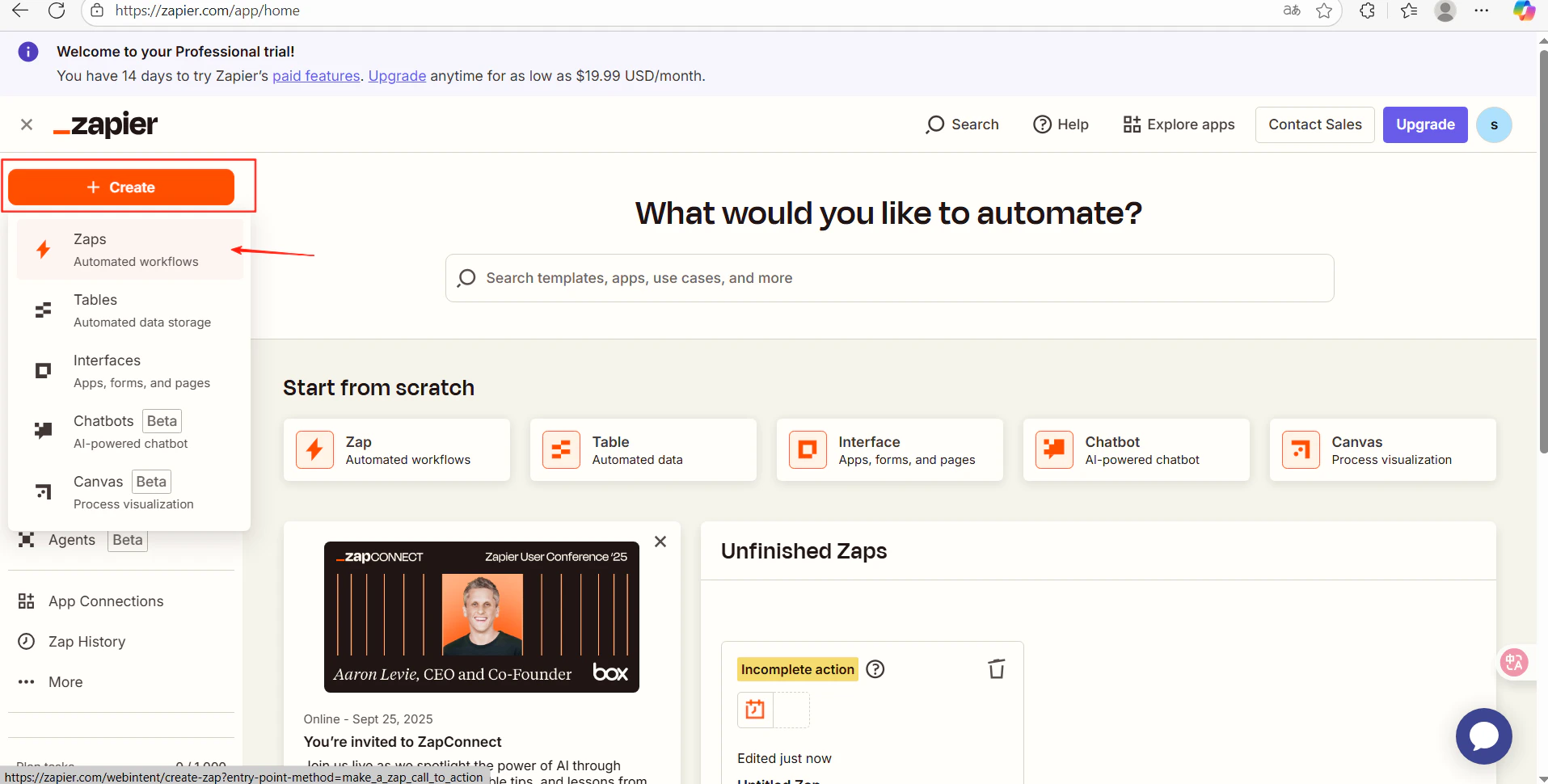Dismiss the ZapConnect banner with the X

point(660,541)
